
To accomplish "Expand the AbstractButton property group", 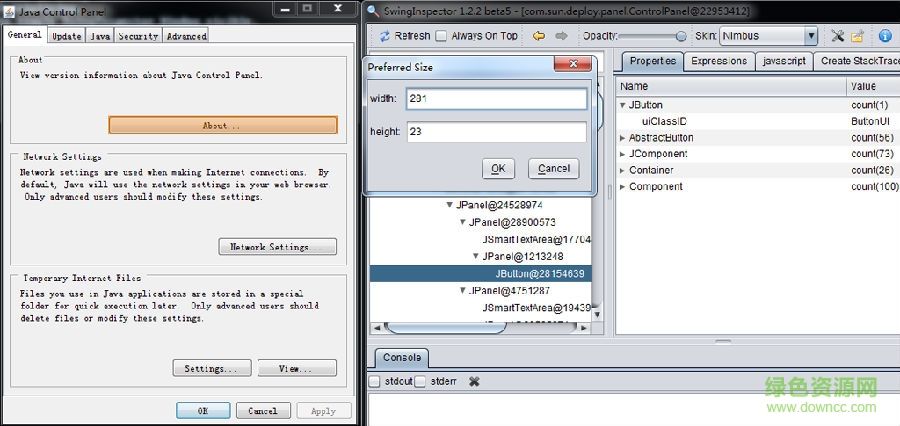I will click(x=622, y=138).
